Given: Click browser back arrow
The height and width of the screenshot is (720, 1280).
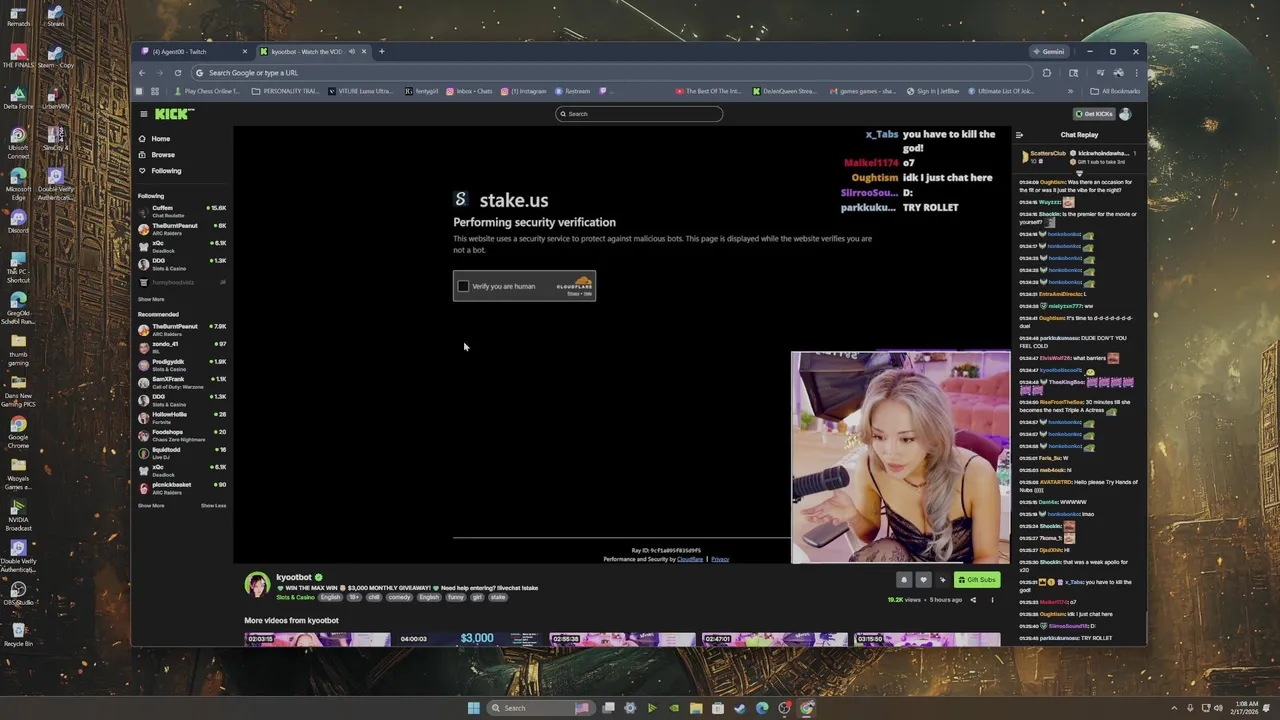Looking at the screenshot, I should pyautogui.click(x=142, y=73).
